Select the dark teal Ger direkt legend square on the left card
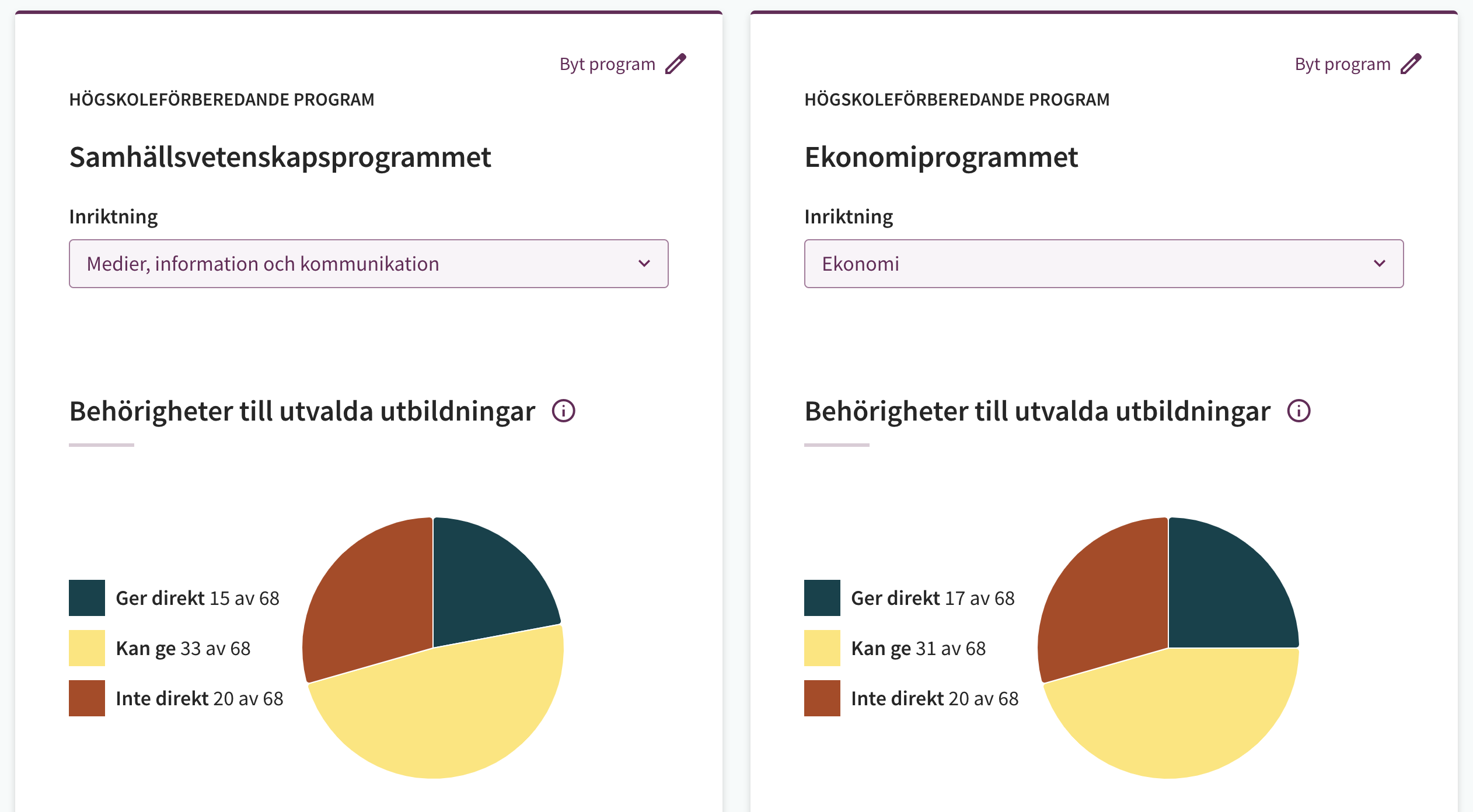The image size is (1473, 812). 86,597
